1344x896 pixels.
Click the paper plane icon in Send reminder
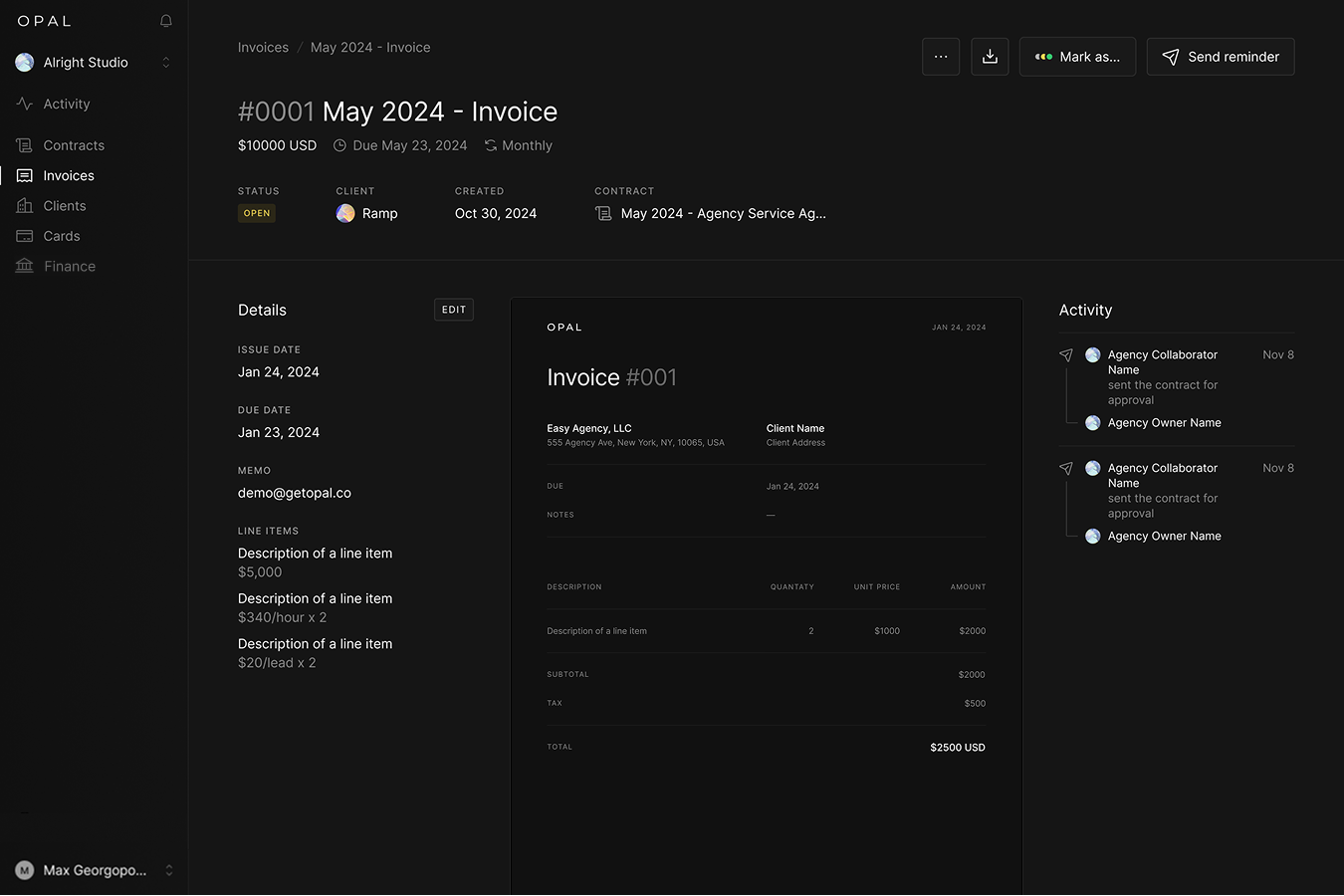pos(1171,57)
